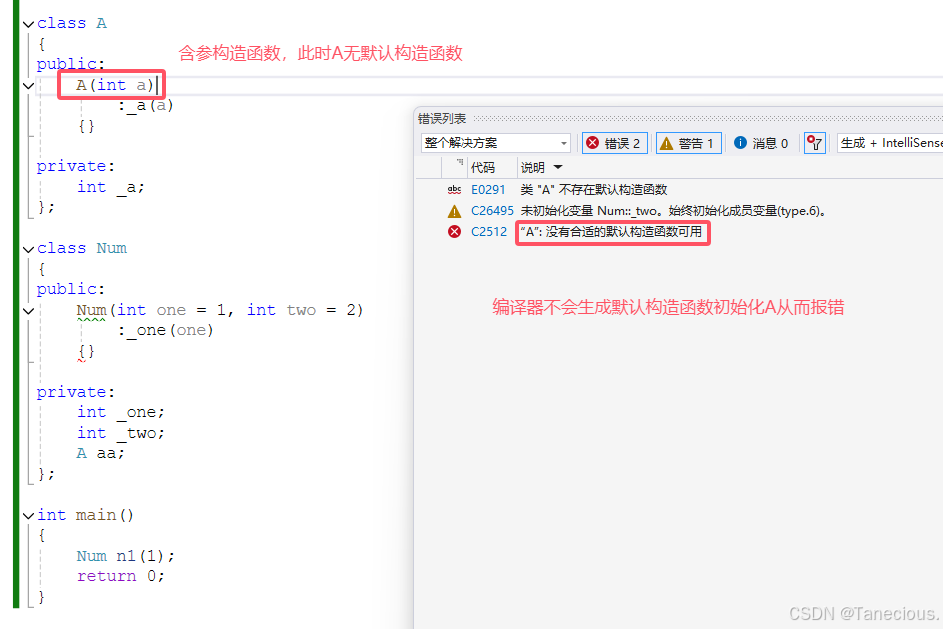Click the 'private:' label in class Num
This screenshot has width=943, height=629.
click(x=76, y=392)
